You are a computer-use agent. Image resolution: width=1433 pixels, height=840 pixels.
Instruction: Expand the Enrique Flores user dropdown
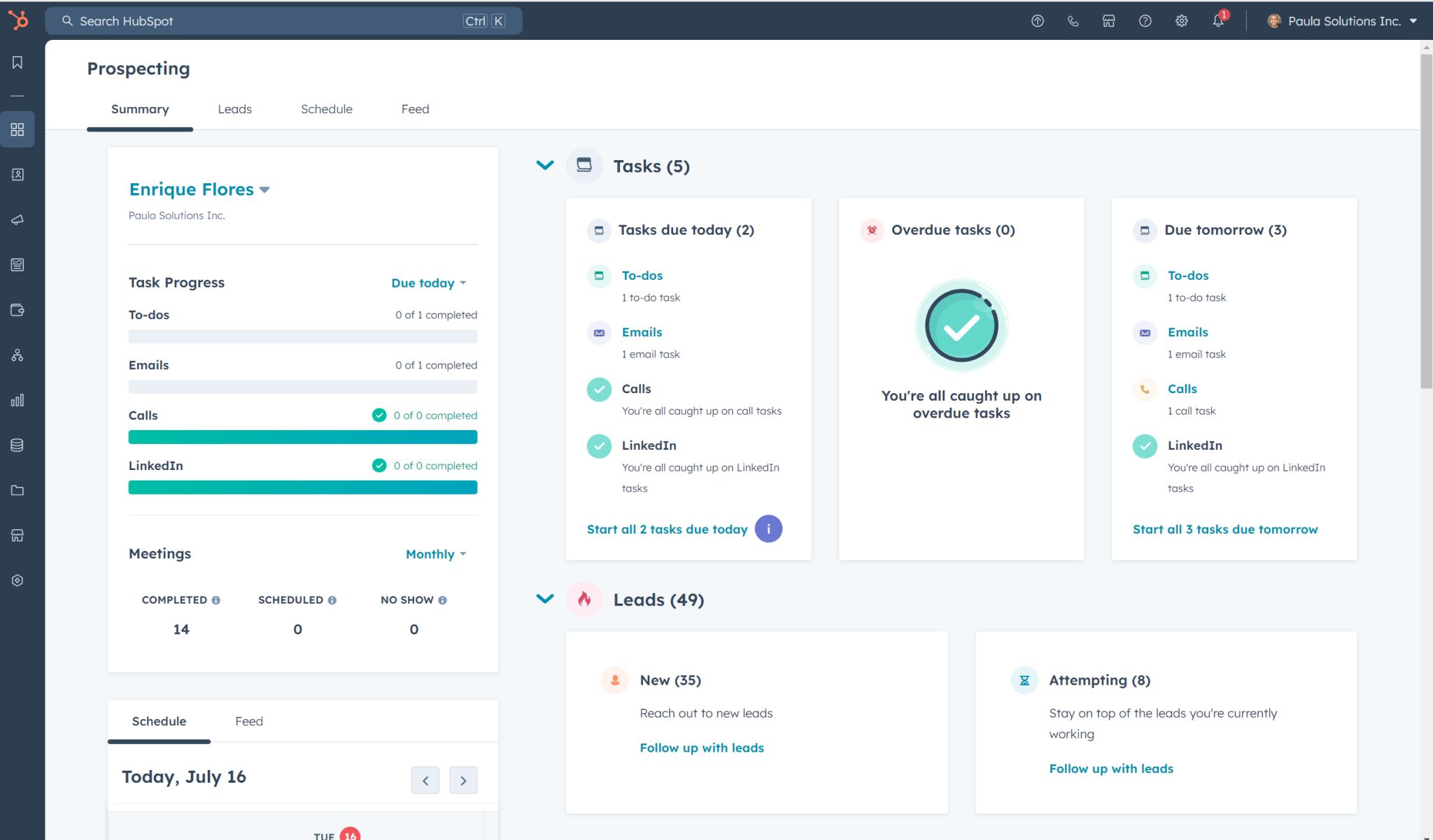click(x=199, y=190)
